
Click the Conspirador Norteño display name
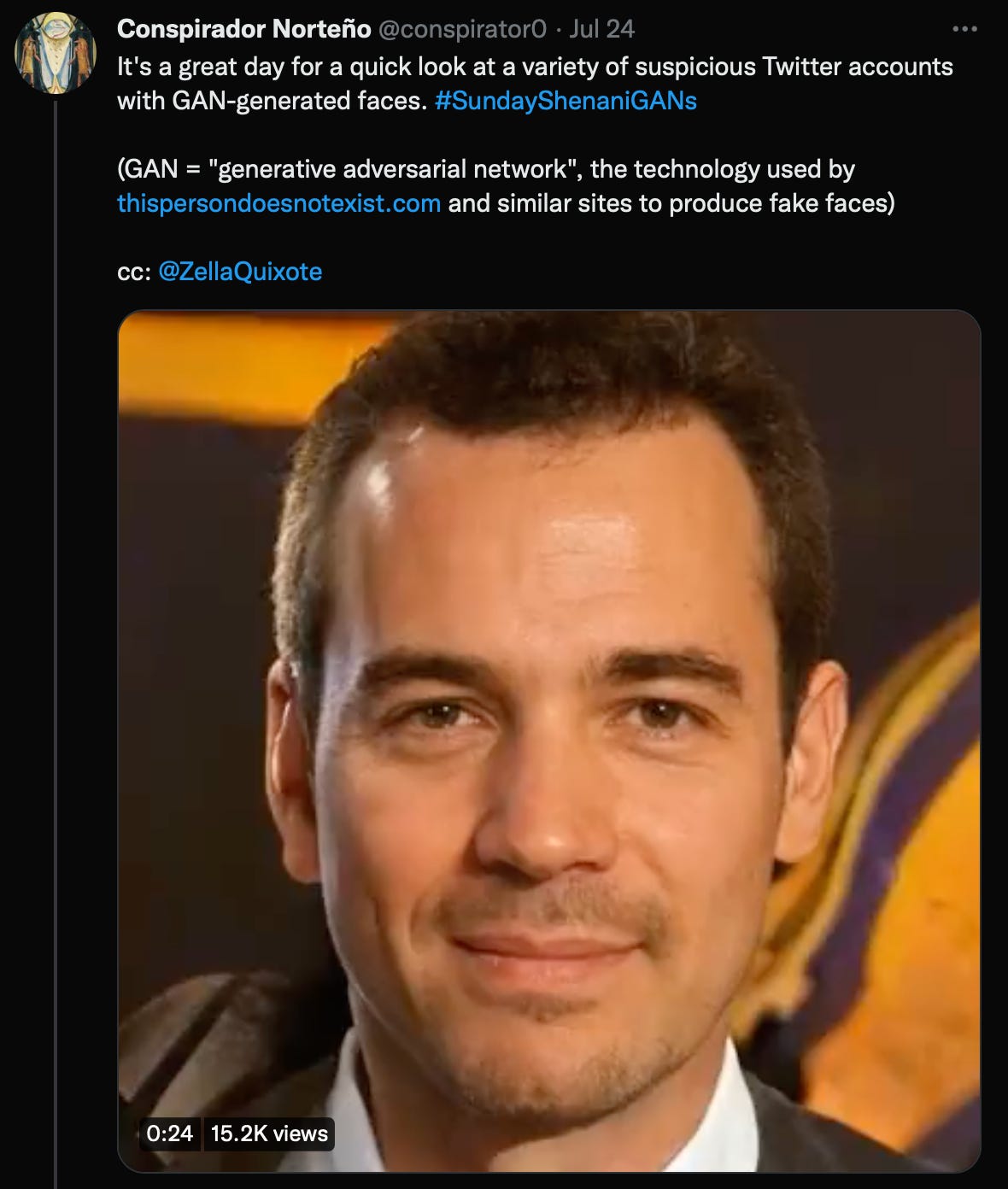[243, 29]
